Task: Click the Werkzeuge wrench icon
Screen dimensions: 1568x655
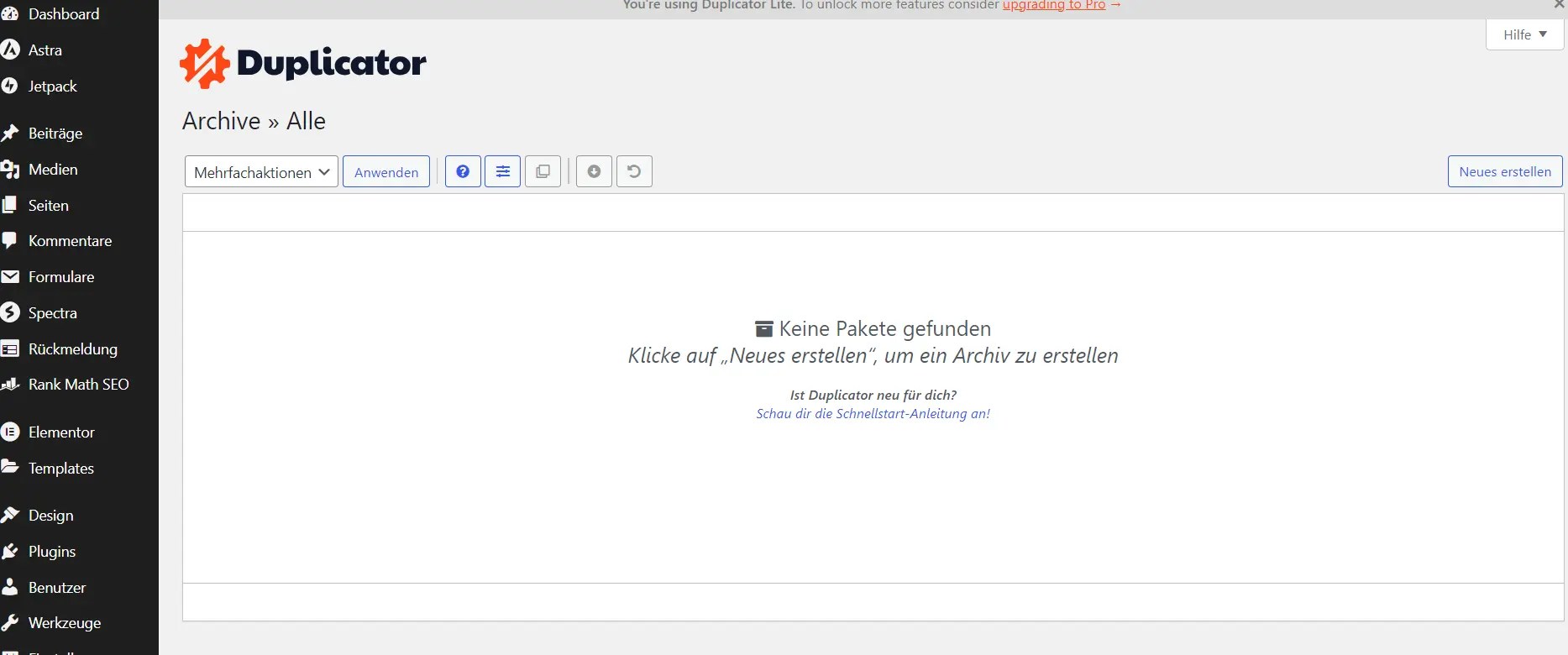Action: click(9, 622)
